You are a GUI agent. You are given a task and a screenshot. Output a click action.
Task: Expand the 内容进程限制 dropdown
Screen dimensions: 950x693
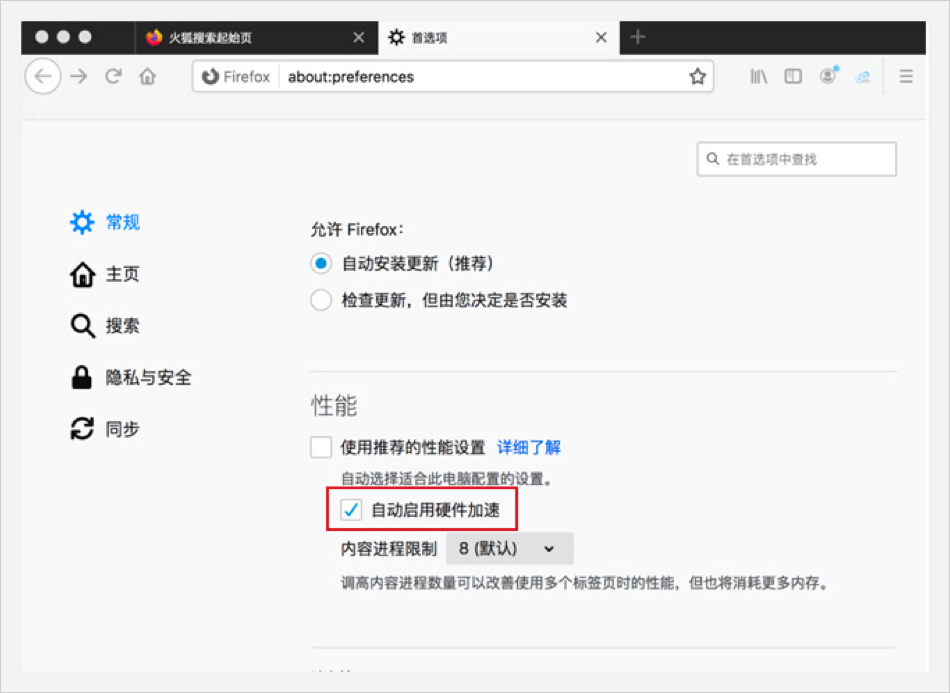point(509,548)
